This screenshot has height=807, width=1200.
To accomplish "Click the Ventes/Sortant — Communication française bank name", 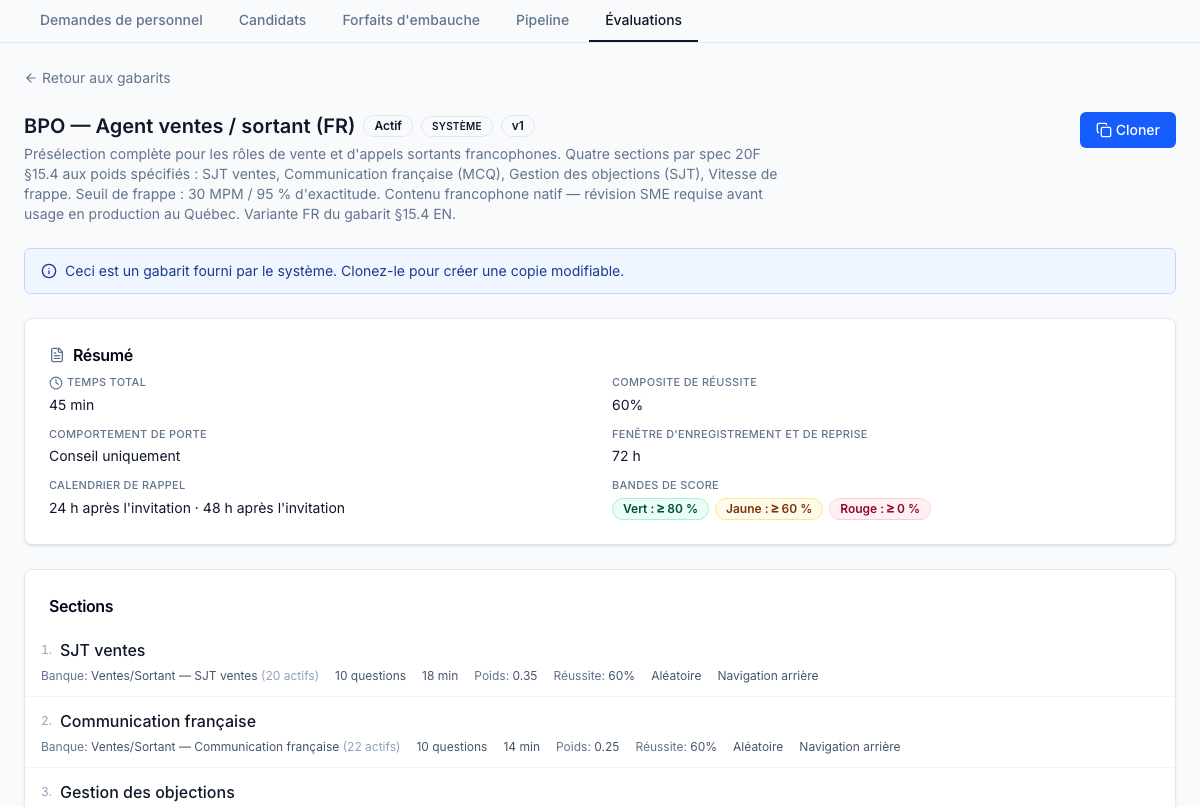I will pyautogui.click(x=215, y=747).
